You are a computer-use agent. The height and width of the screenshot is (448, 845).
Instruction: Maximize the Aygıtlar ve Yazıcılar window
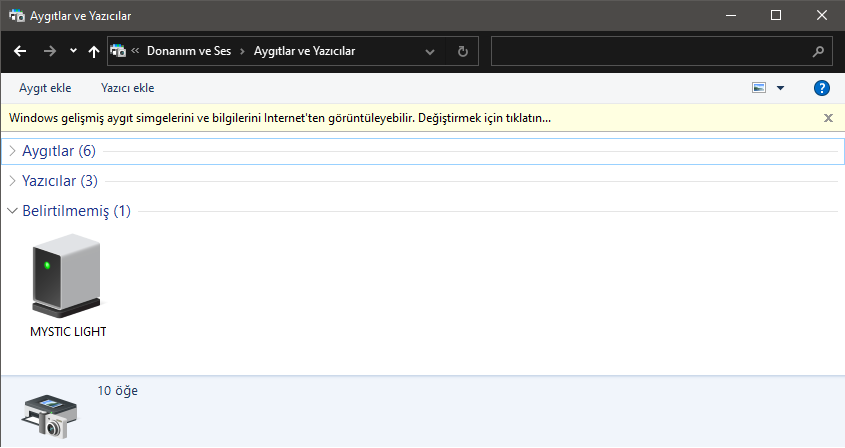click(x=776, y=15)
